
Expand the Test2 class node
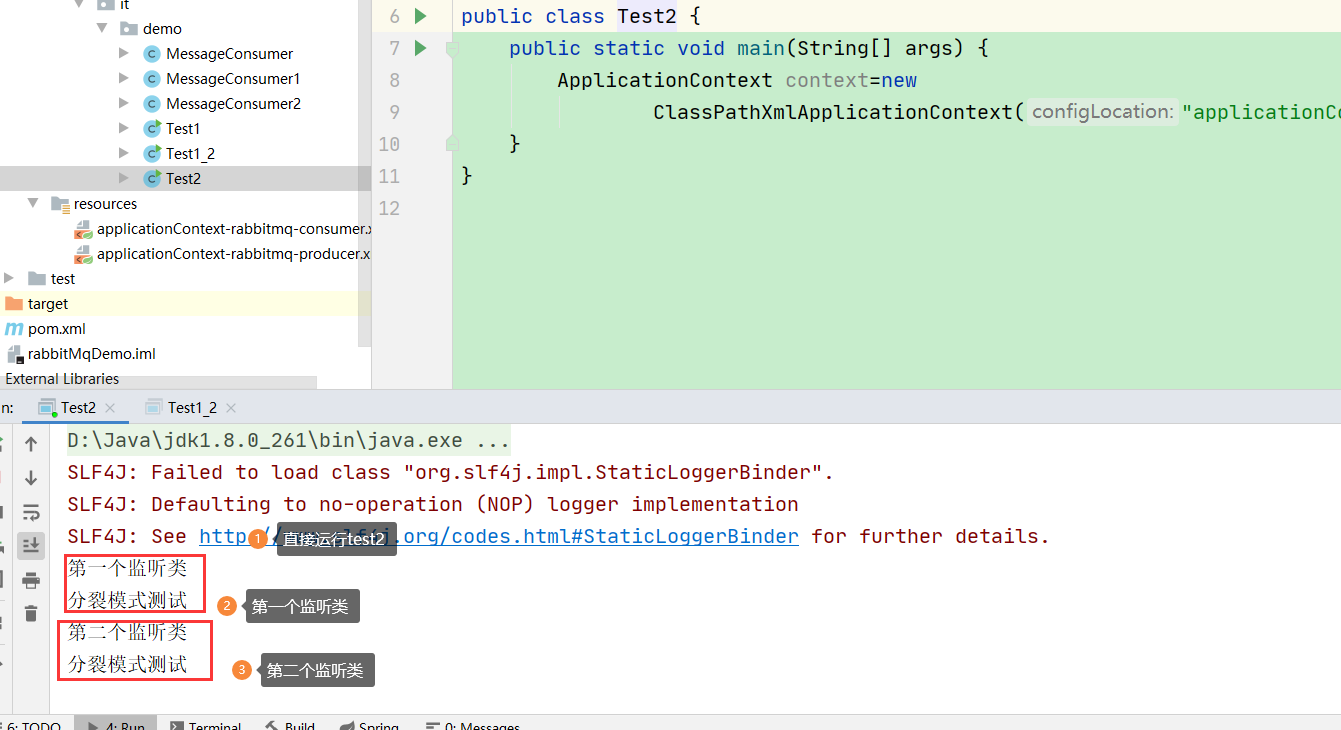(124, 178)
